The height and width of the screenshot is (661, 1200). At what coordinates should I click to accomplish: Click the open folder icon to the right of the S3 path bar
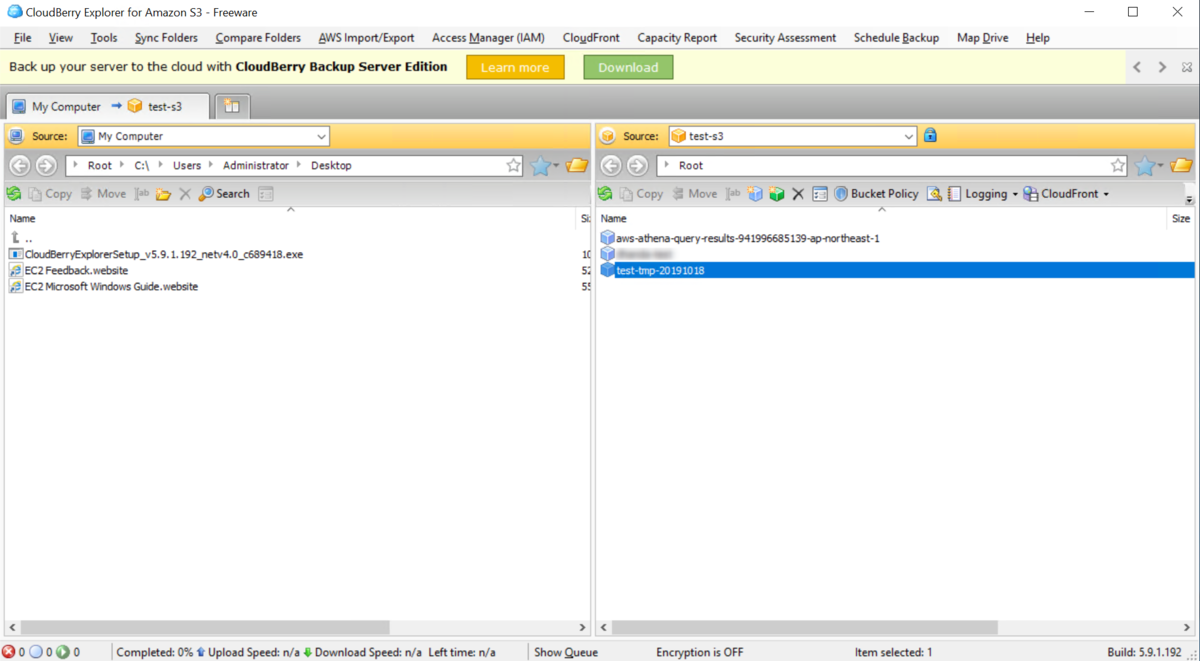[x=1181, y=165]
